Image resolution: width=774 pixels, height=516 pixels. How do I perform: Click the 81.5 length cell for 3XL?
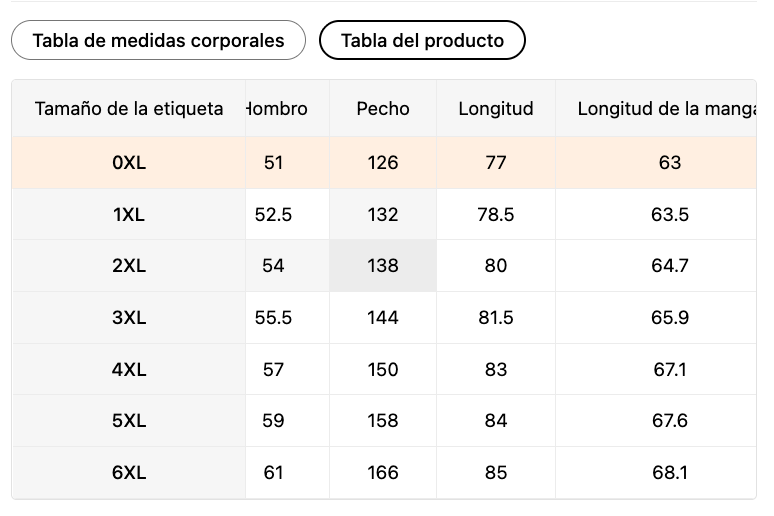pyautogui.click(x=496, y=318)
